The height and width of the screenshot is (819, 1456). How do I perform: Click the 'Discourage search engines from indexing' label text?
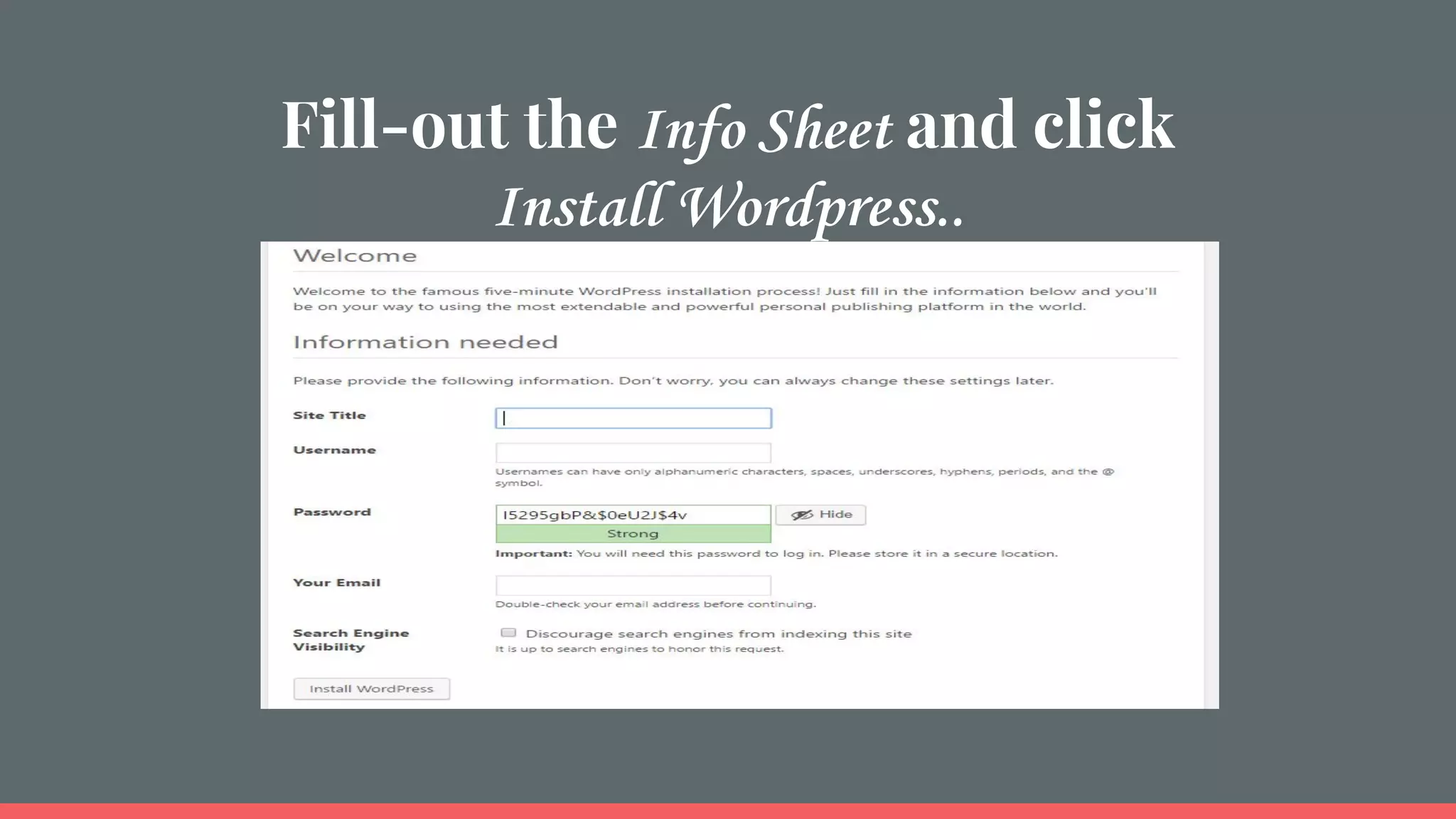(x=719, y=634)
